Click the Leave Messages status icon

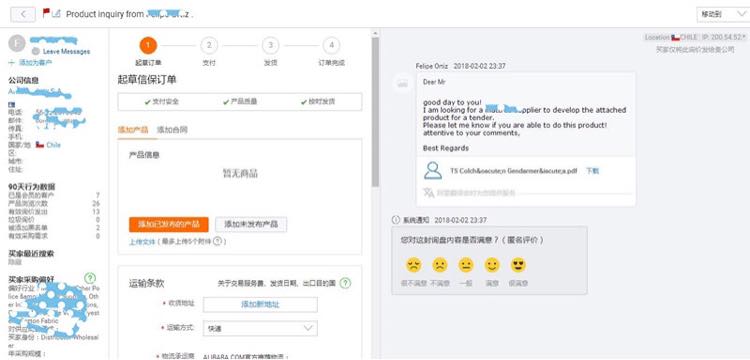[35, 51]
